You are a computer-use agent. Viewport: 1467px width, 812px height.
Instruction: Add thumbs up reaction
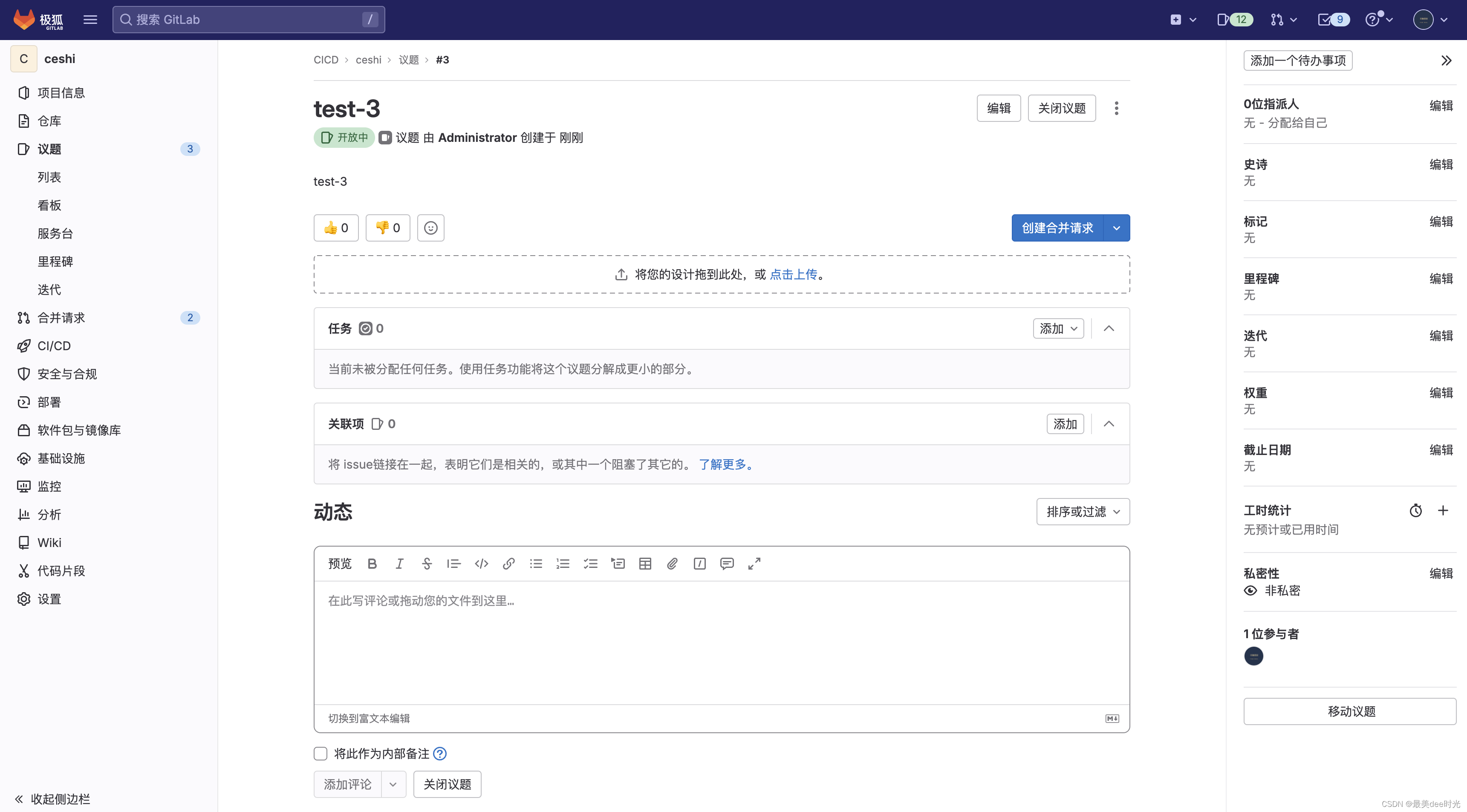336,228
